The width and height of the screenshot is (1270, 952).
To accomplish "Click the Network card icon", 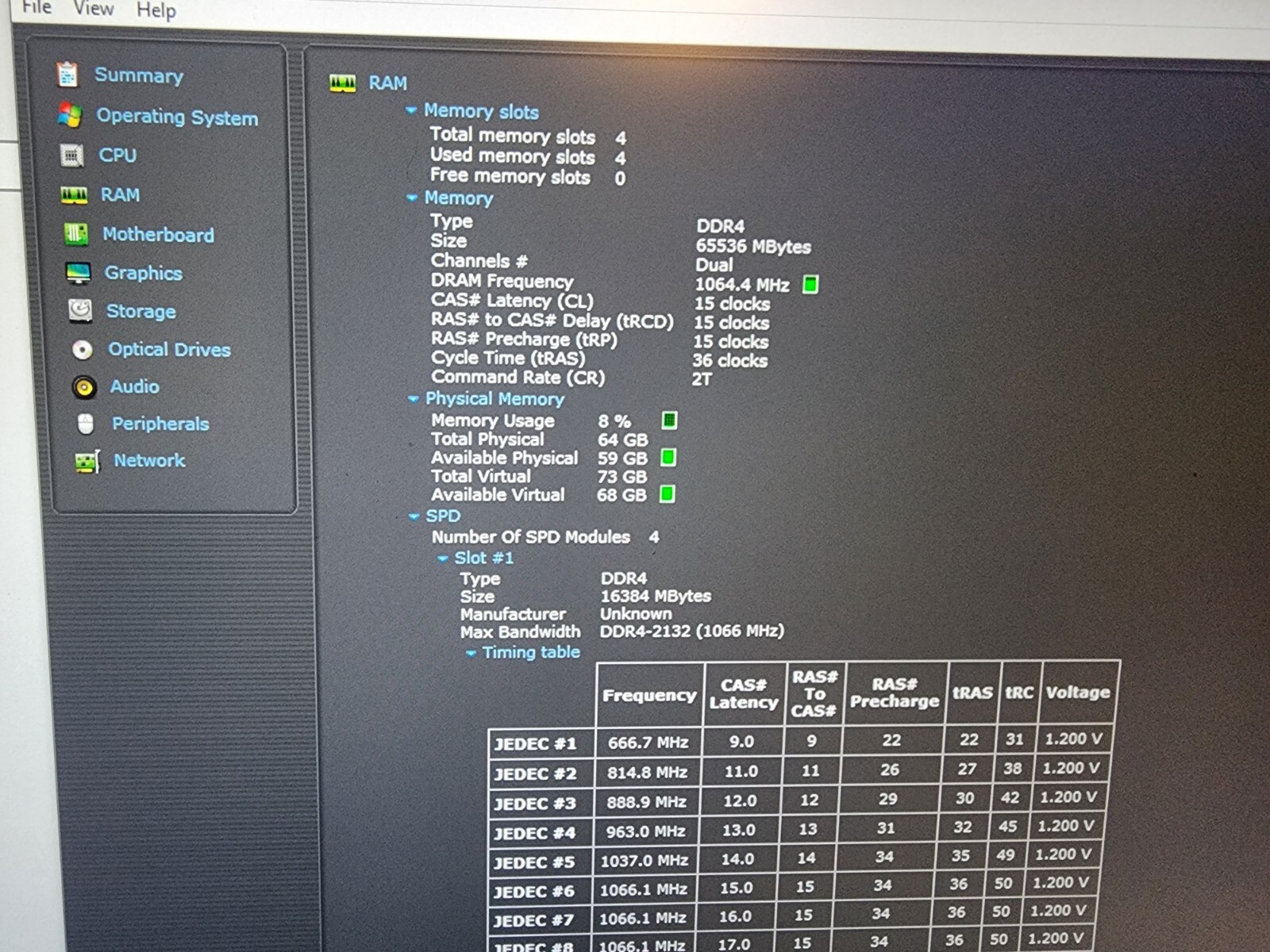I will tap(87, 462).
